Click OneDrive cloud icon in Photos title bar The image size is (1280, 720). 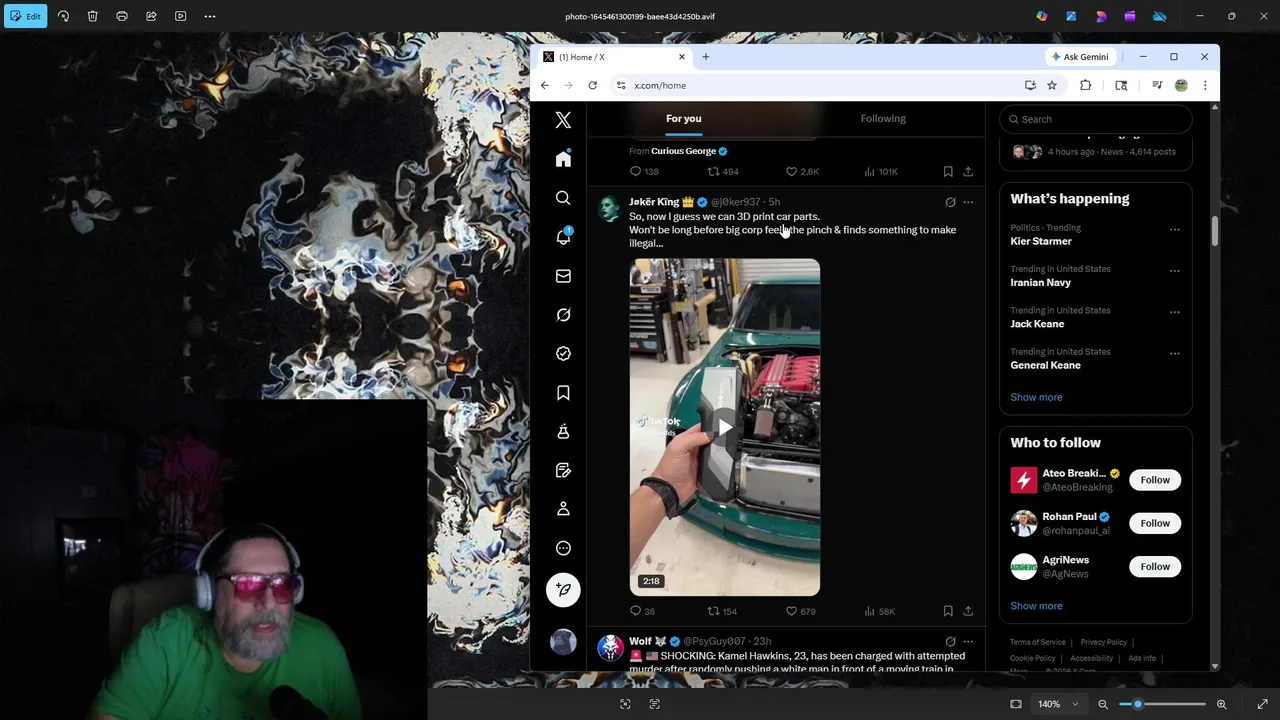point(1159,16)
